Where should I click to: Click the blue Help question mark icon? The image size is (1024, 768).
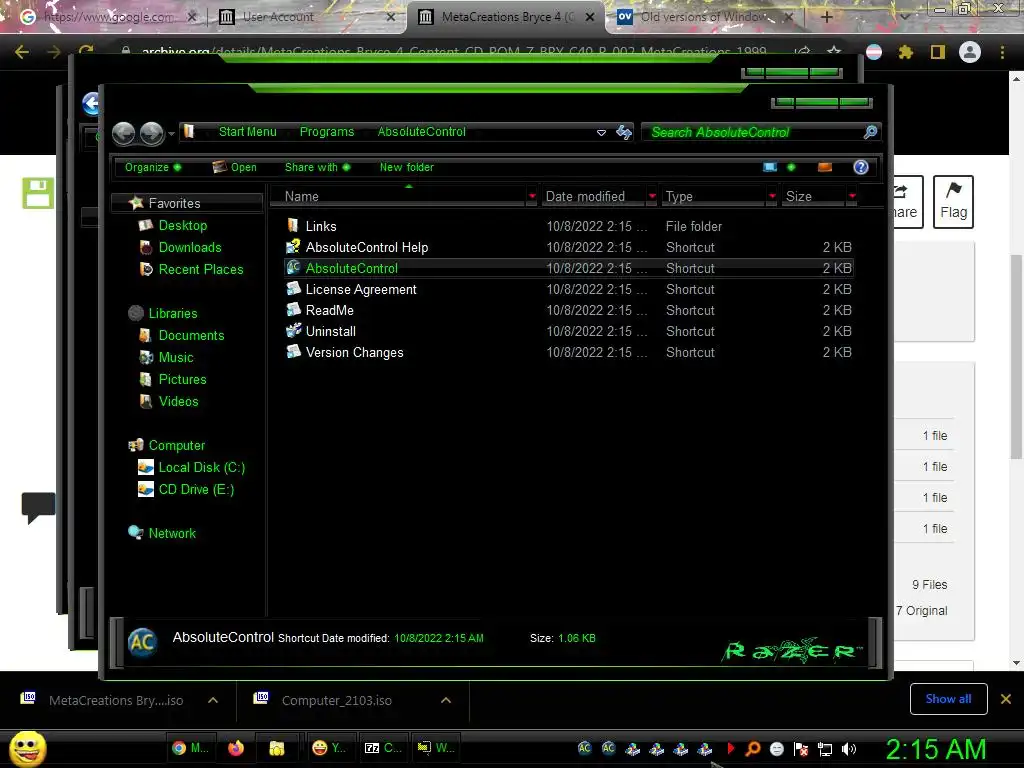click(861, 167)
